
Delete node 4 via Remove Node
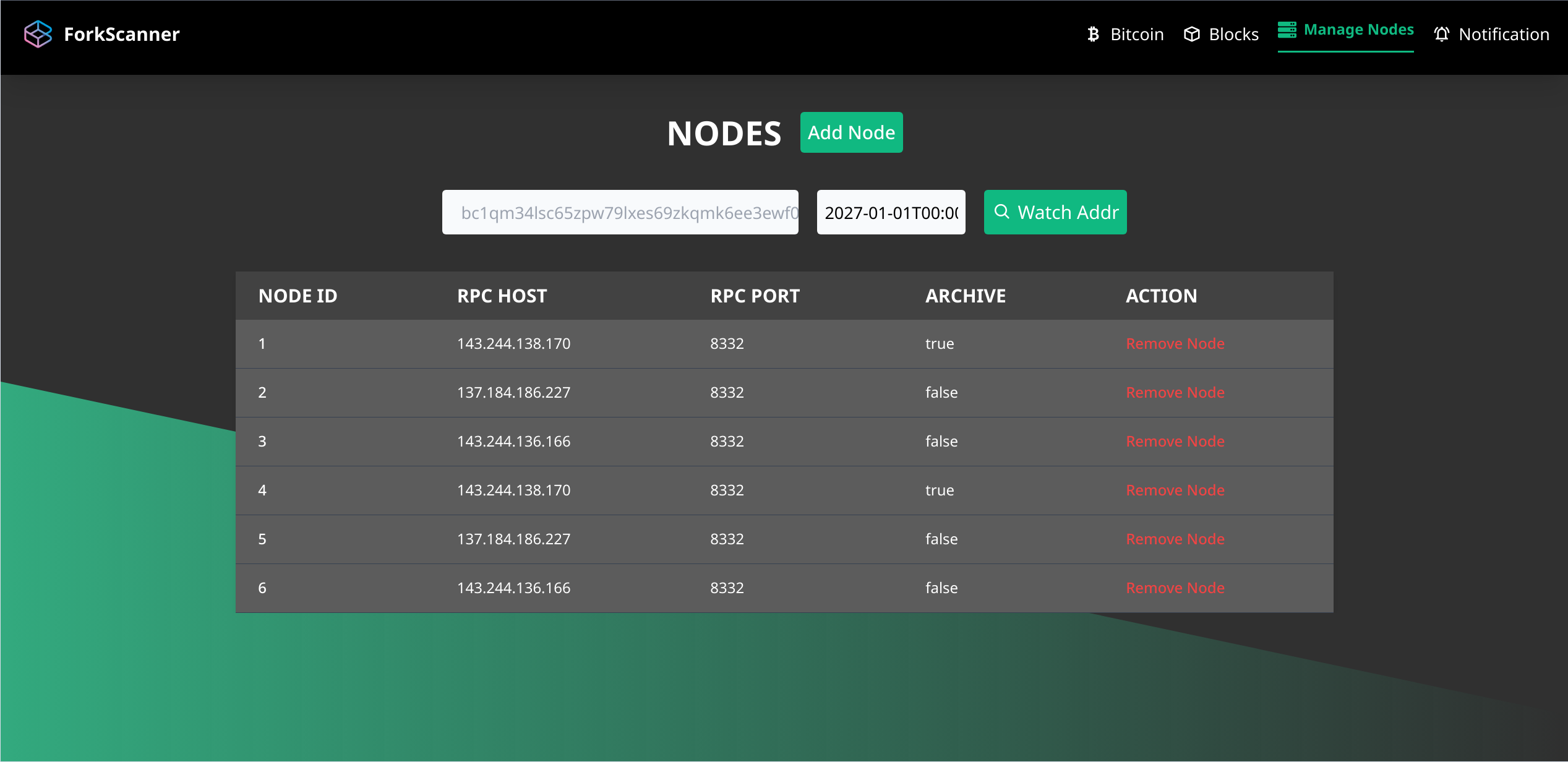[1175, 490]
